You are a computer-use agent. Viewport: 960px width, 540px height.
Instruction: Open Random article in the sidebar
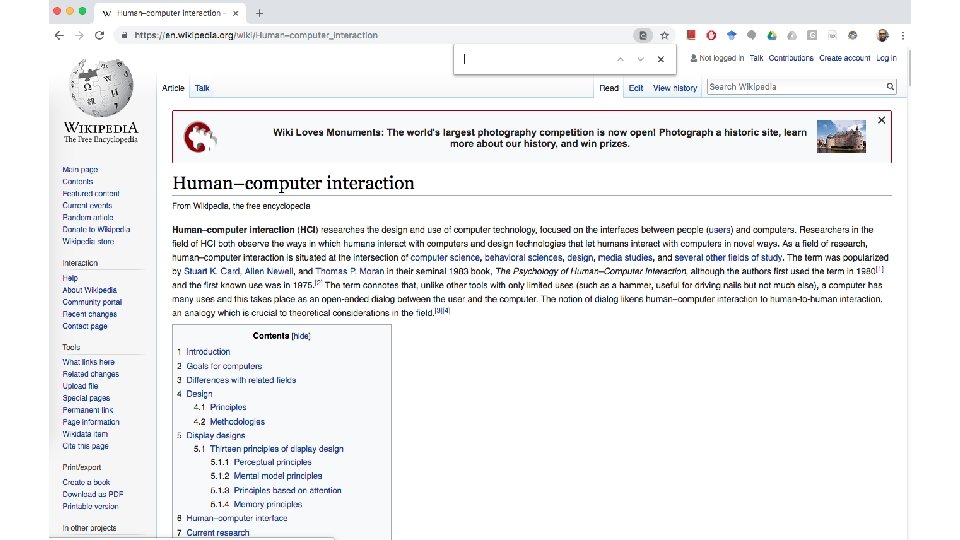[88, 217]
